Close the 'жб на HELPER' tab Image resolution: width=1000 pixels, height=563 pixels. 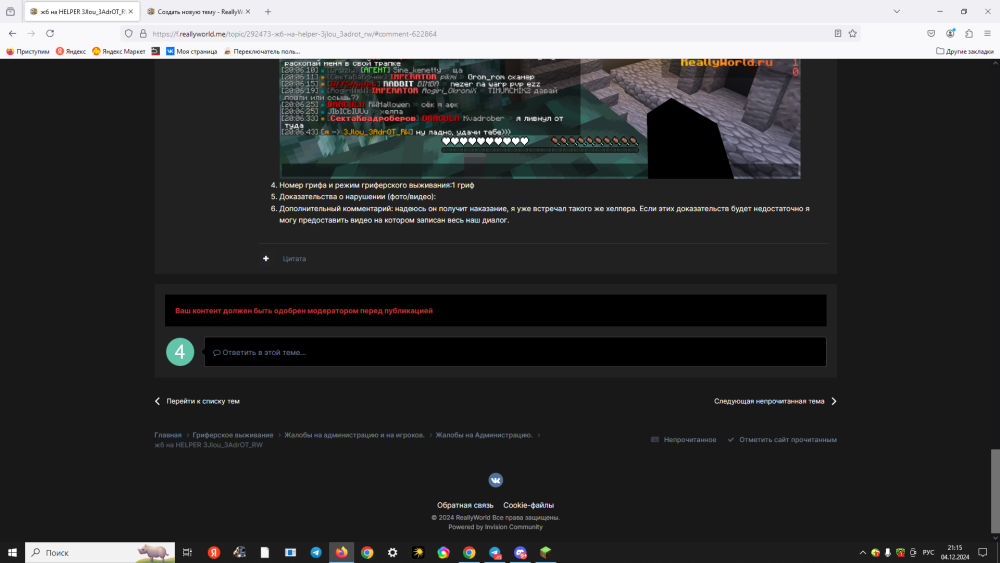pyautogui.click(x=131, y=11)
